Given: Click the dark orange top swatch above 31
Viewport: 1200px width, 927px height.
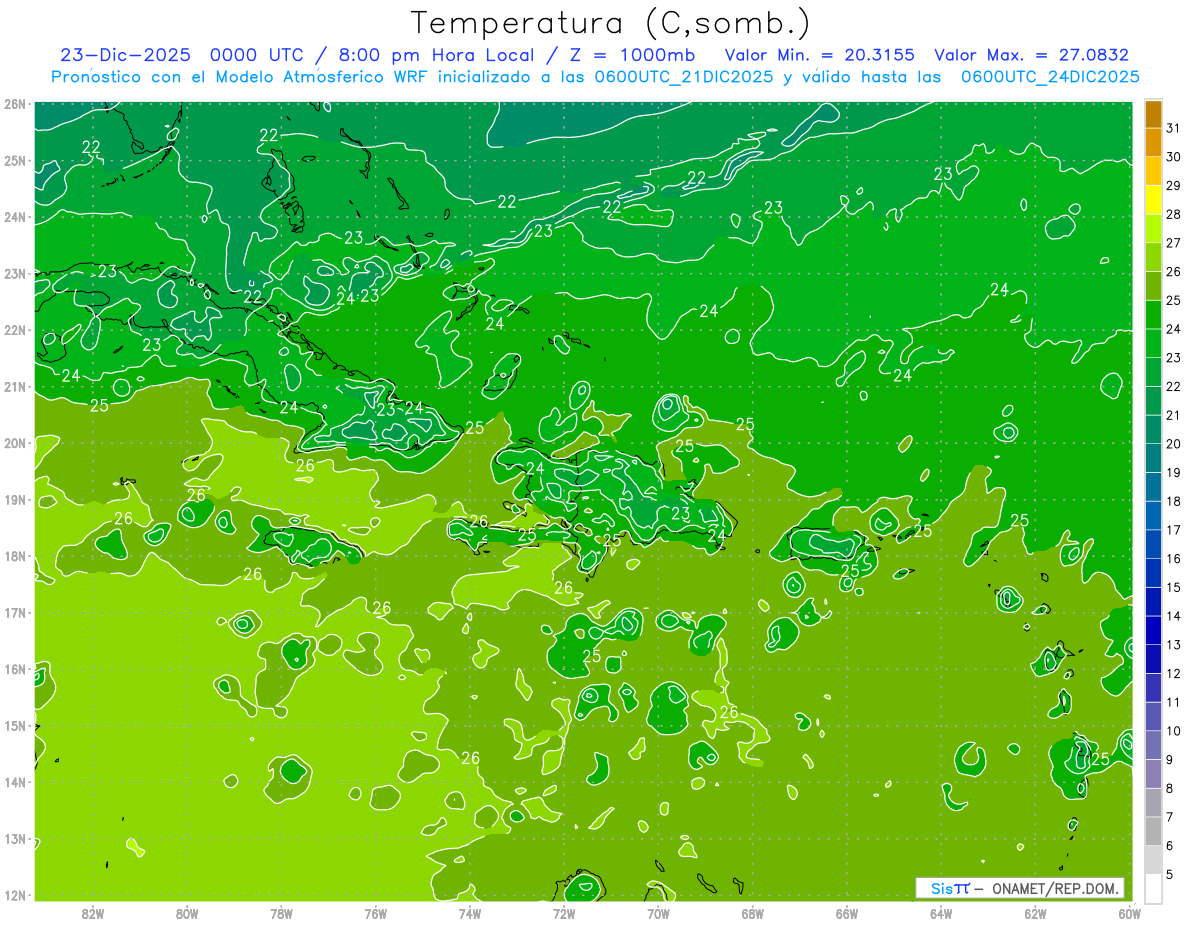Looking at the screenshot, I should pyautogui.click(x=1154, y=114).
